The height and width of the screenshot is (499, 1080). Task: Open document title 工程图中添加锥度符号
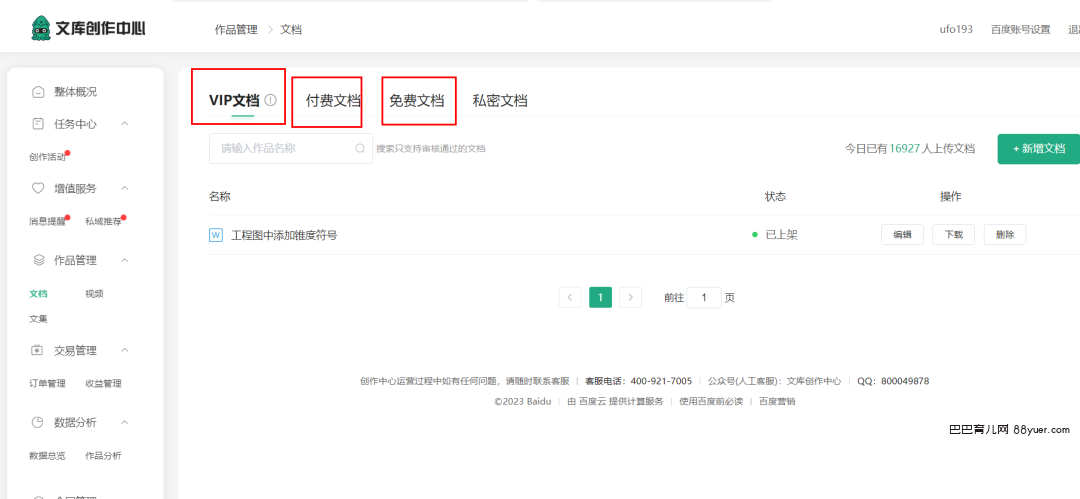click(284, 235)
